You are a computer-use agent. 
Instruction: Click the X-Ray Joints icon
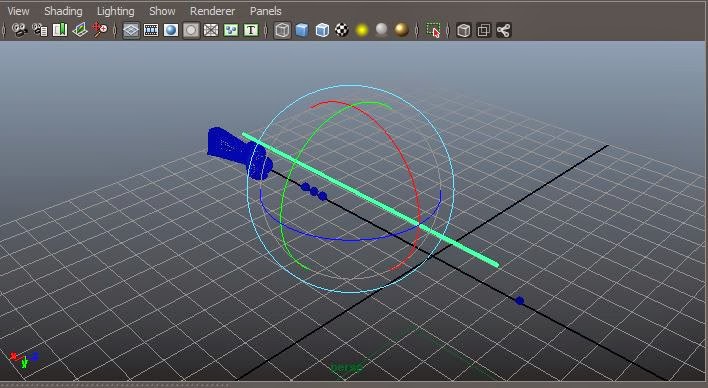point(503,30)
